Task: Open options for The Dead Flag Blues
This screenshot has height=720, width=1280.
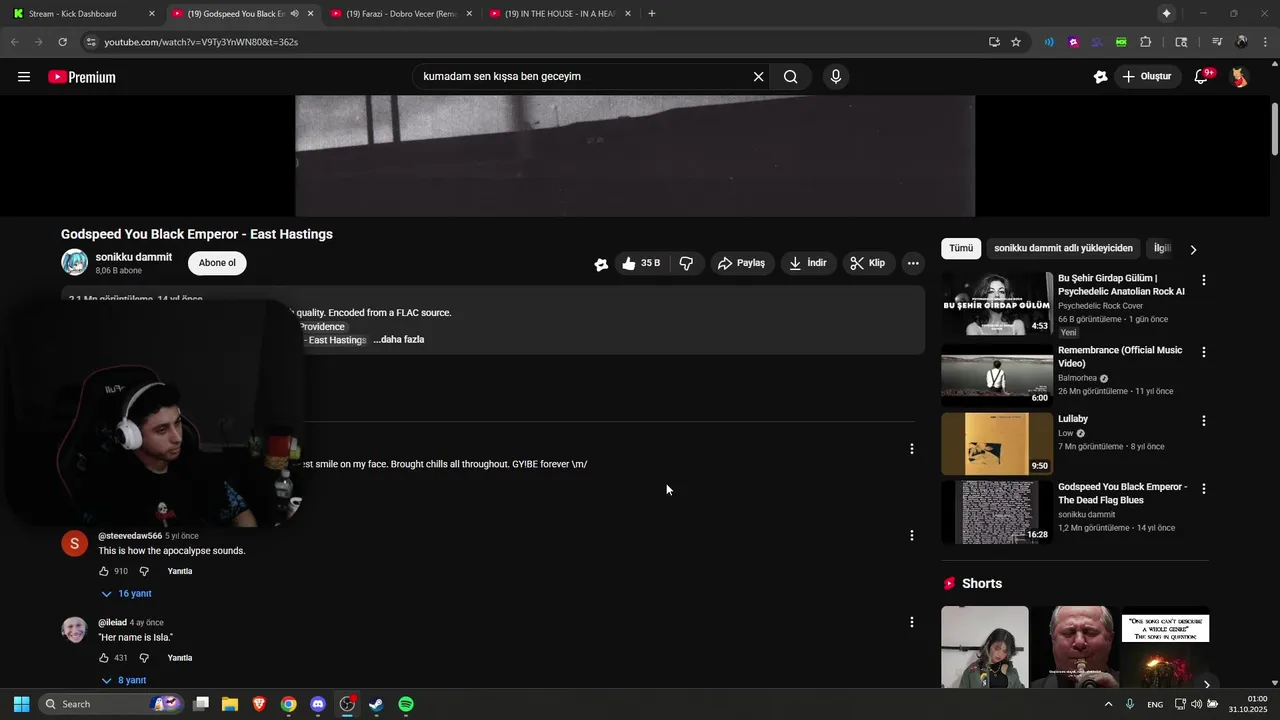Action: [1204, 489]
